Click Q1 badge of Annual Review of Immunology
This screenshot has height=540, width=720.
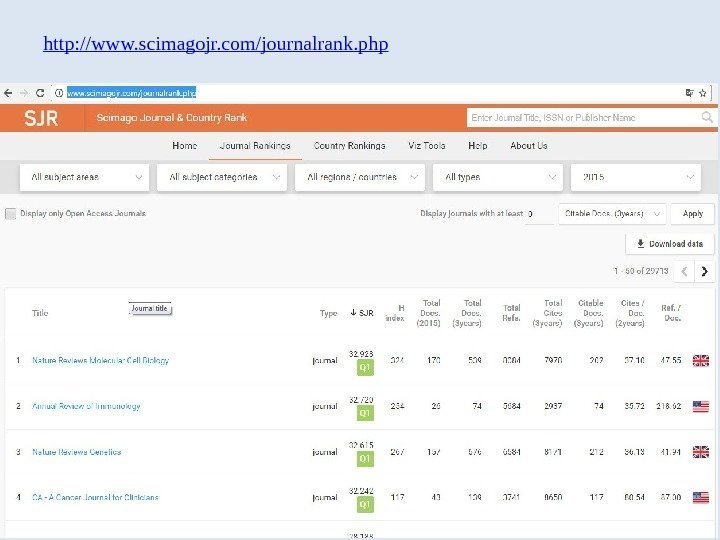(365, 413)
